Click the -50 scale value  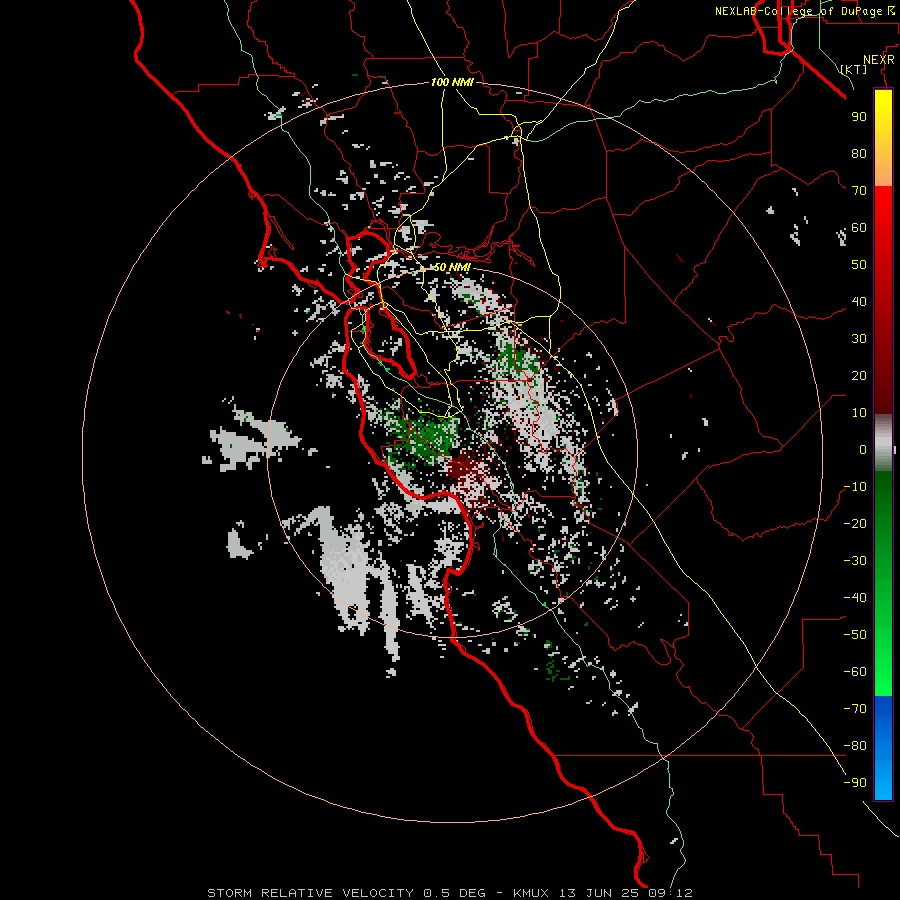click(x=855, y=634)
